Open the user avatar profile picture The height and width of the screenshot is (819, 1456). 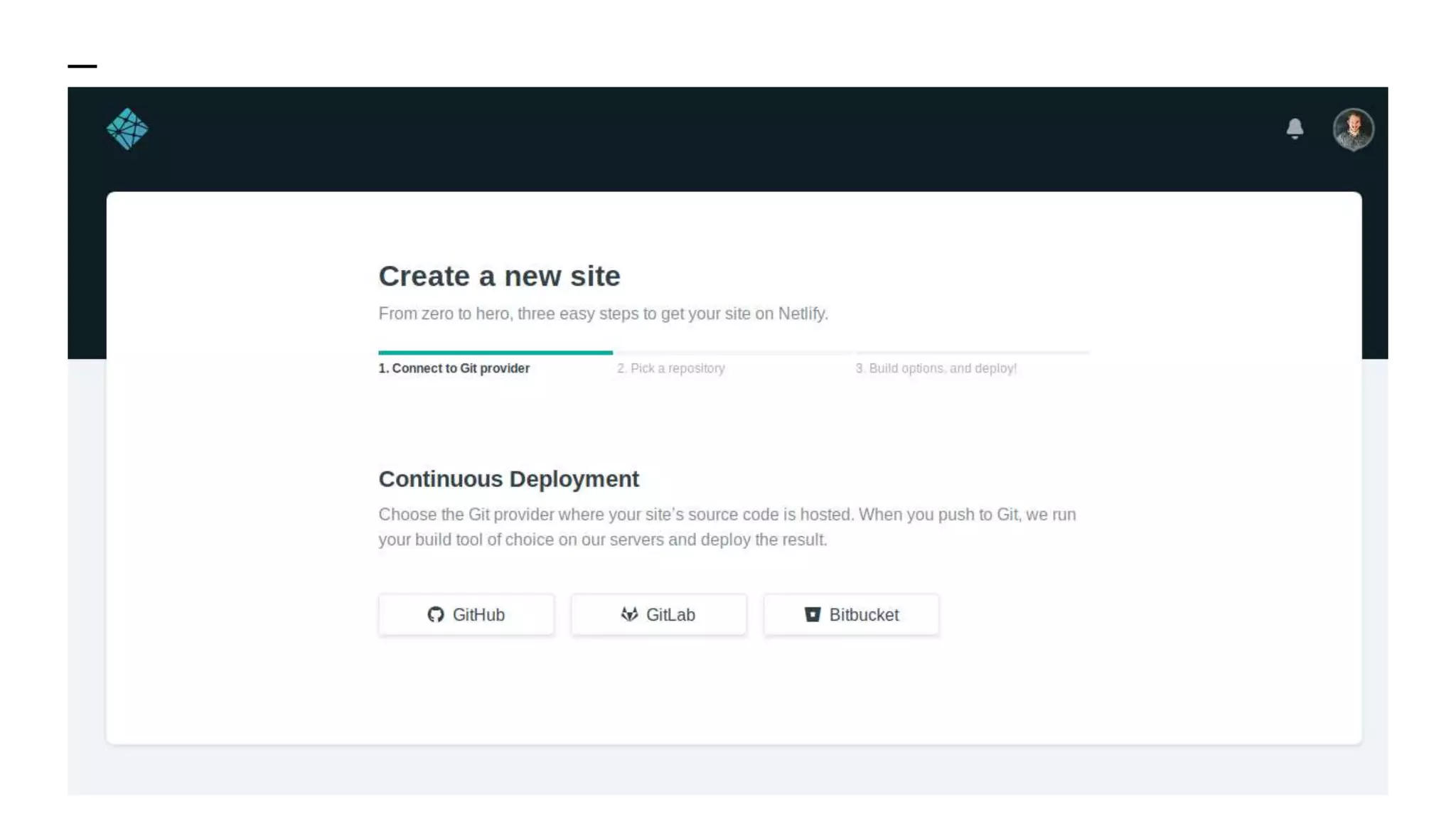(1353, 129)
